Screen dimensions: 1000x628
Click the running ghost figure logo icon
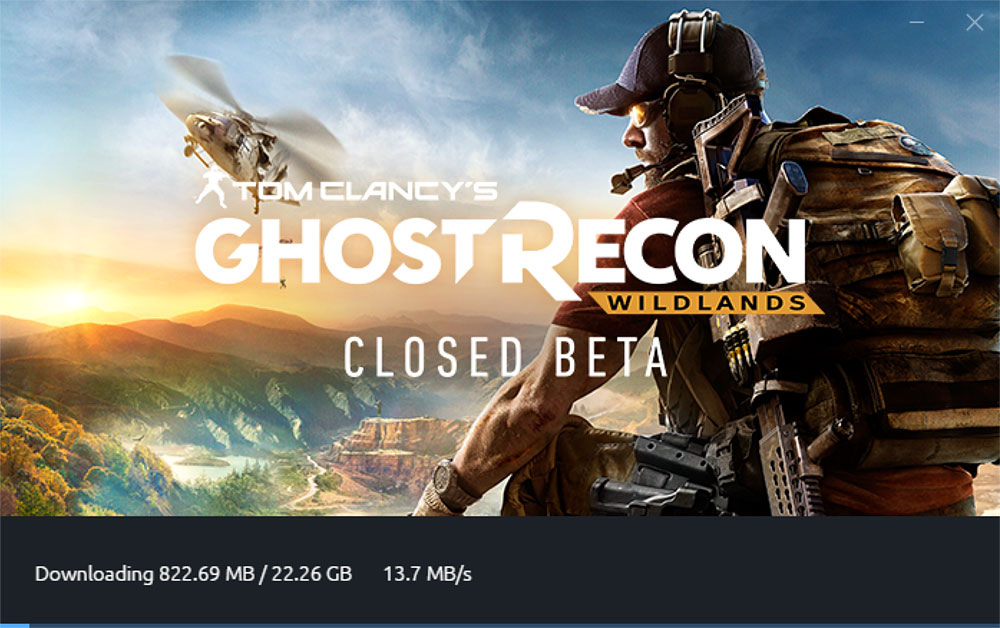[212, 189]
